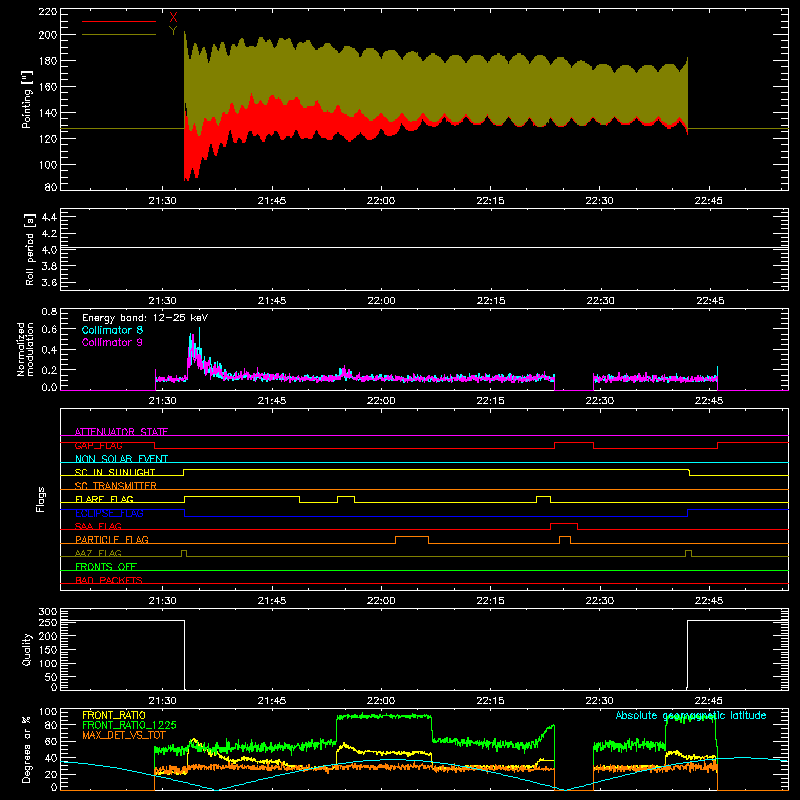The height and width of the screenshot is (800, 800).
Task: Click the olive Y legend line sample
Action: [x=119, y=34]
